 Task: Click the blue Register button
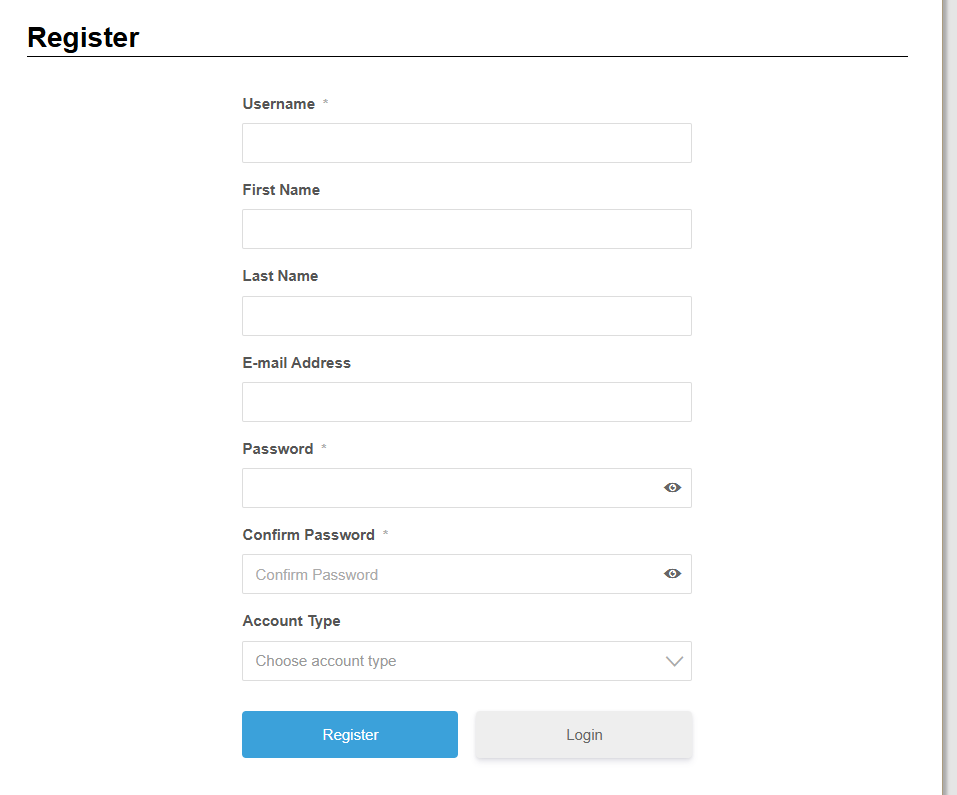point(350,735)
